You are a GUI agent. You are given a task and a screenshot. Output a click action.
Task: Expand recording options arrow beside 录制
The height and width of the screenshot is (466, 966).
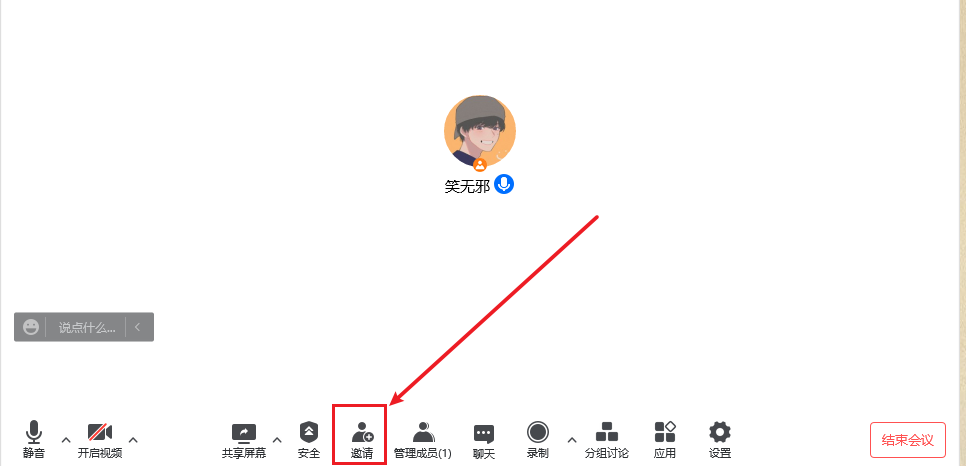572,439
